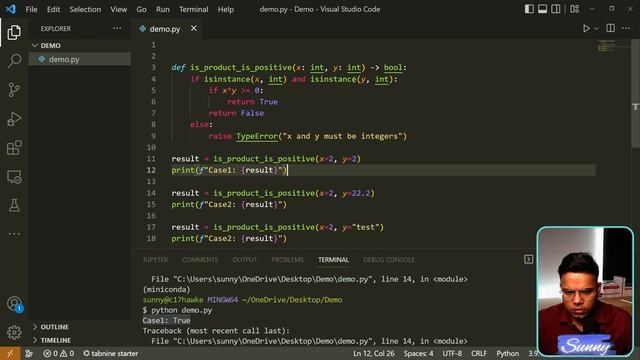Select the TERMINAL panel tab

coord(333,260)
